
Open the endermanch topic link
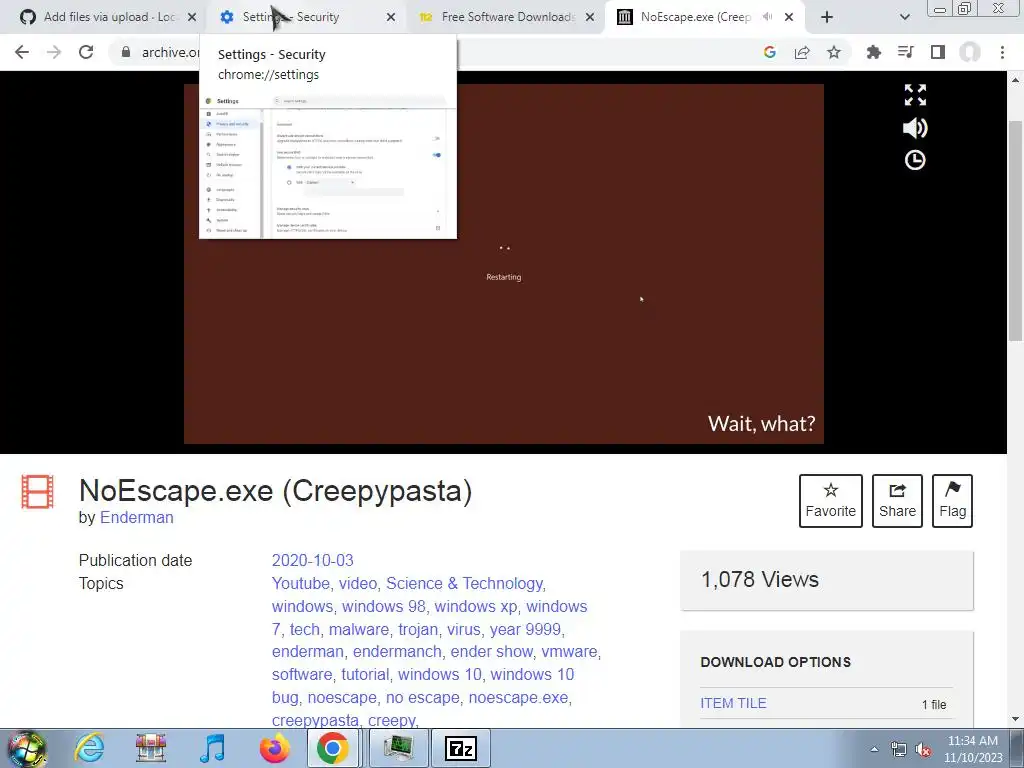397,651
